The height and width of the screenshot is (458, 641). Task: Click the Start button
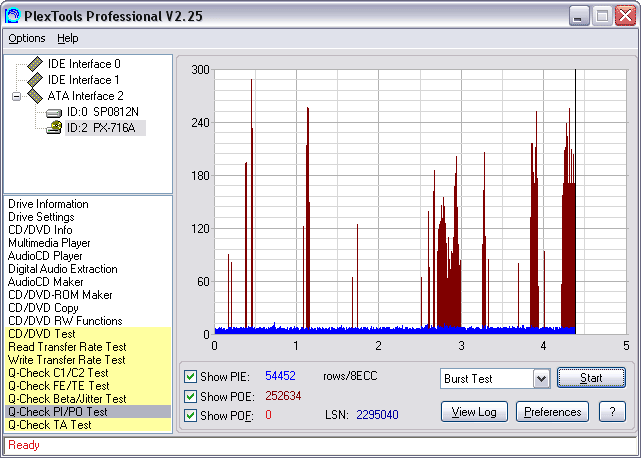click(591, 378)
